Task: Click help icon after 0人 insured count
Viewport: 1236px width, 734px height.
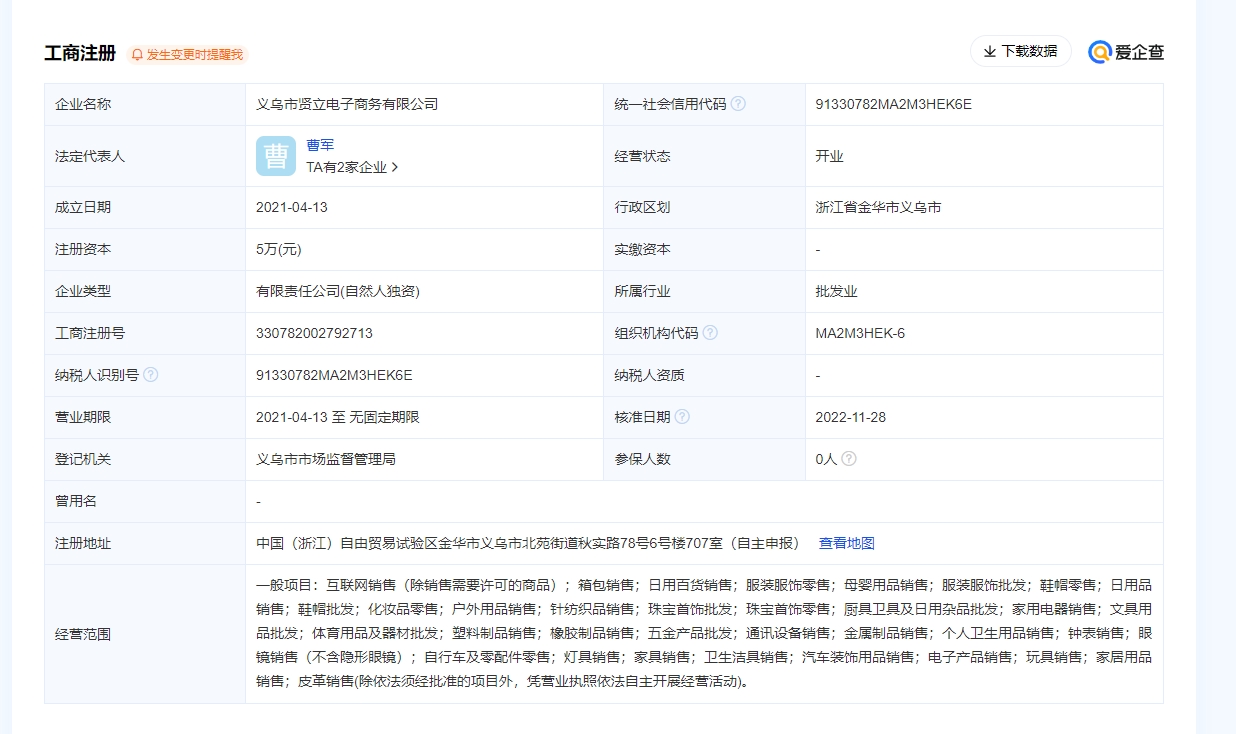Action: [x=848, y=459]
